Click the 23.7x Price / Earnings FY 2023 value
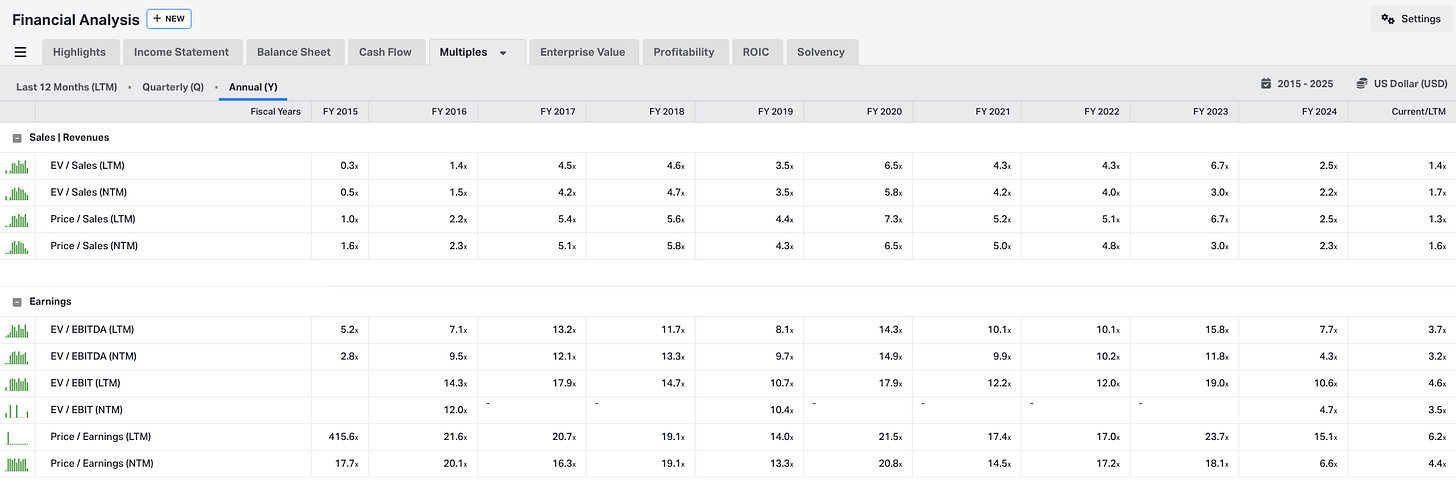 point(1215,438)
